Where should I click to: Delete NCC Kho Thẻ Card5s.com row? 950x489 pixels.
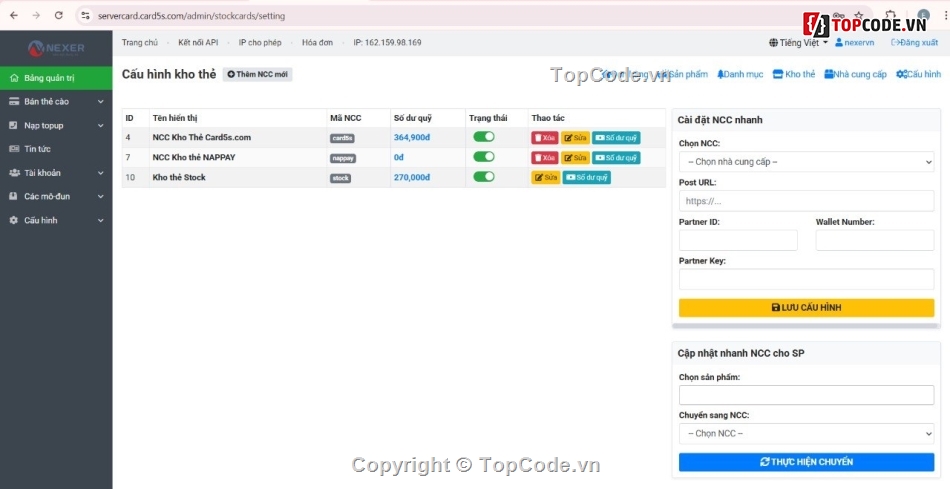545,138
